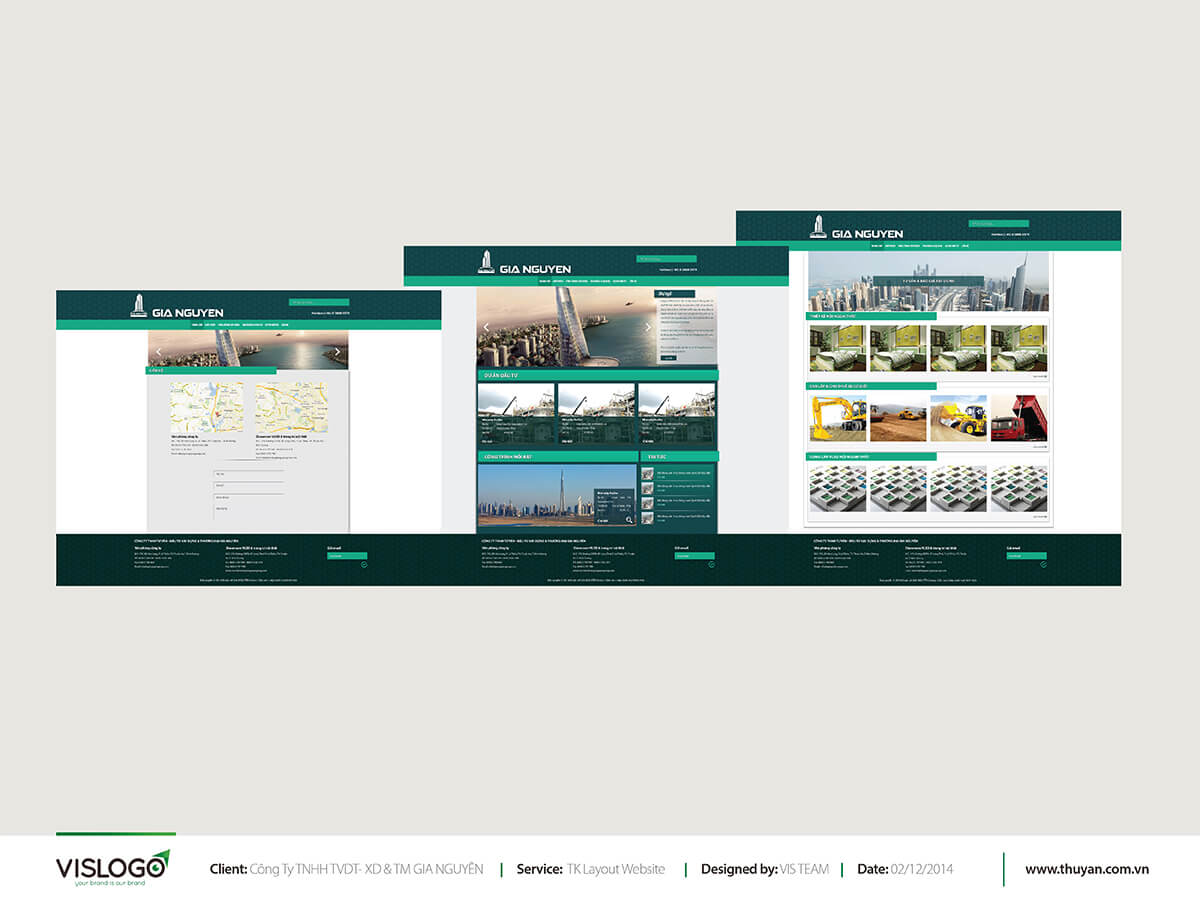This screenshot has height=900, width=1200.
Task: Select the red dump truck thumbnail
Action: [x=1019, y=418]
